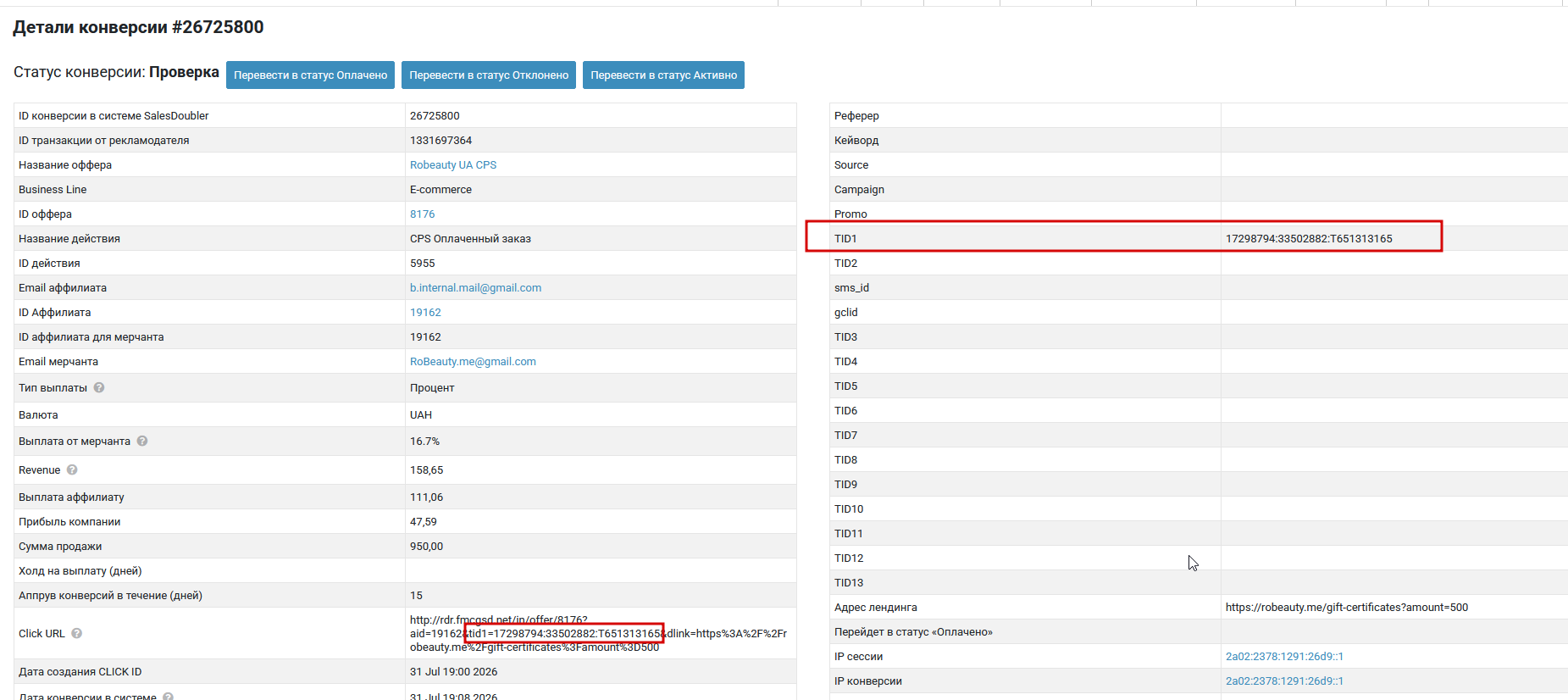Viewport: 1568px width, 700px height.
Task: Open offer ID 8176 link
Action: [x=422, y=214]
